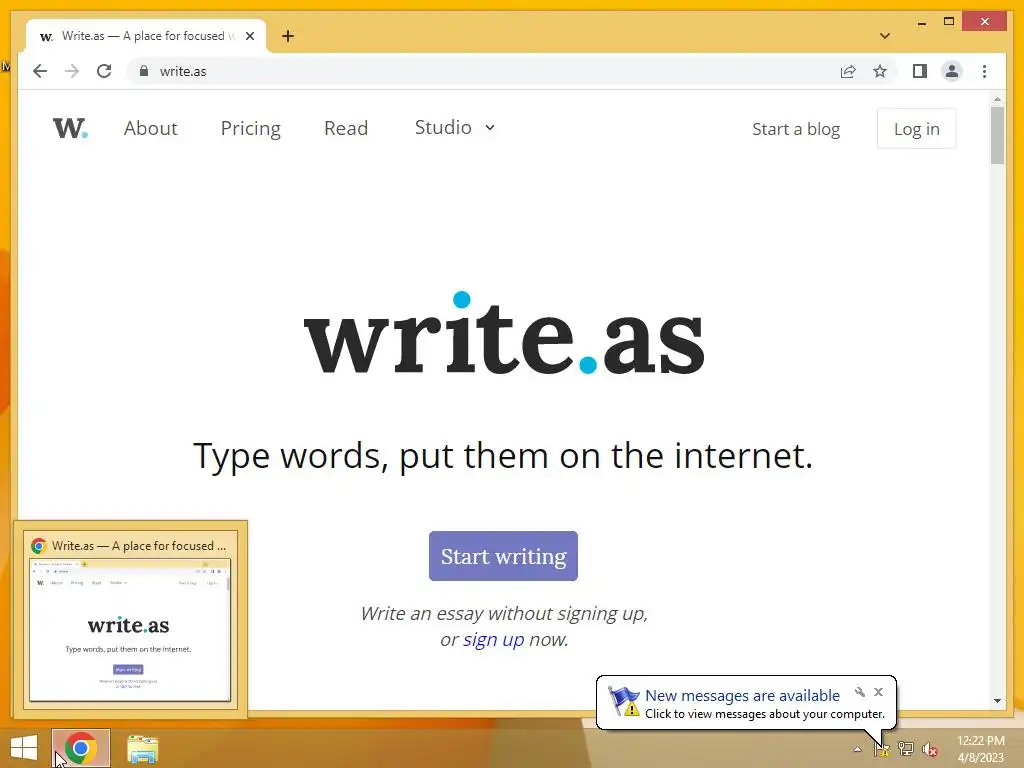Image resolution: width=1024 pixels, height=768 pixels.
Task: Open the browser side panel icon
Action: tap(920, 71)
